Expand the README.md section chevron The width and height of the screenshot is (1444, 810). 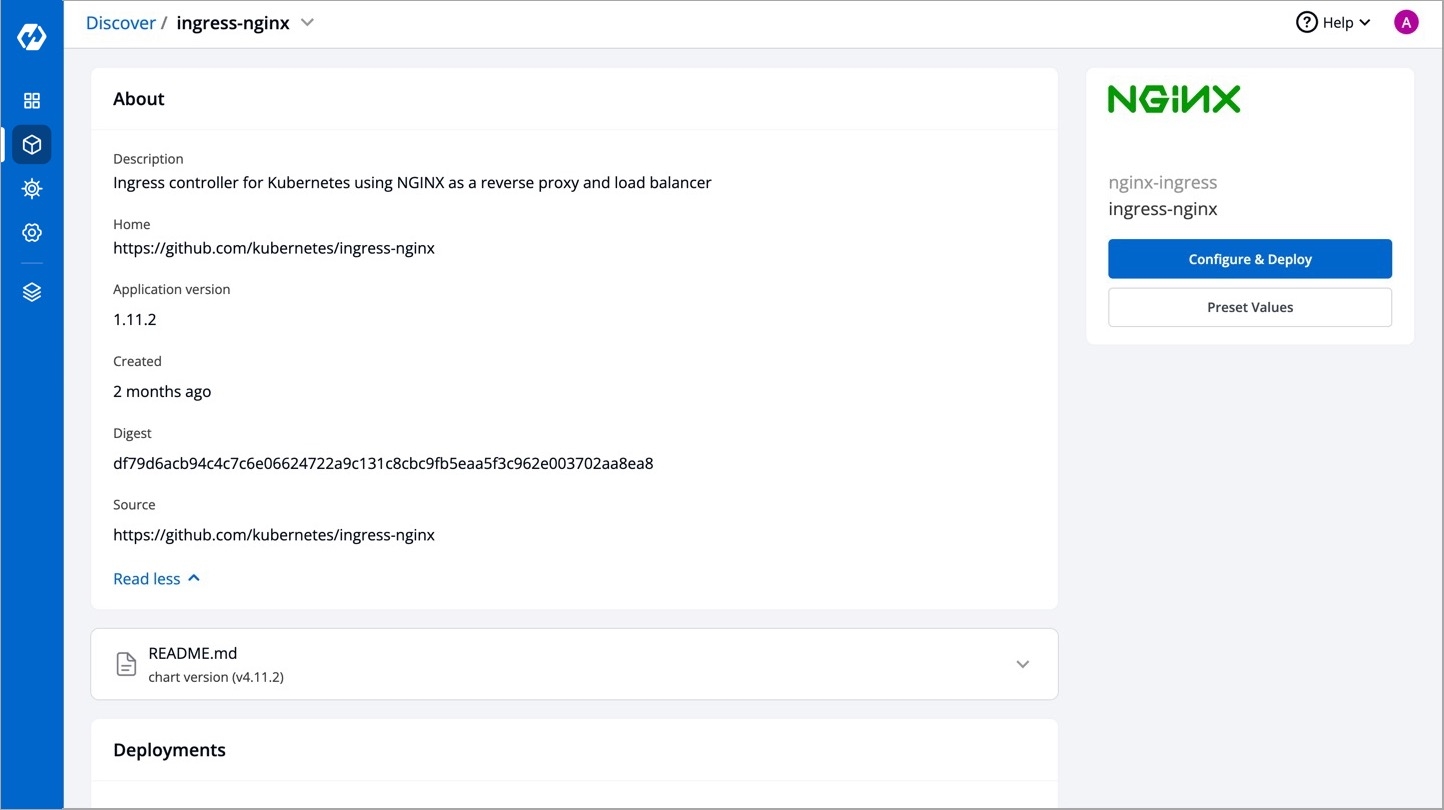coord(1022,664)
